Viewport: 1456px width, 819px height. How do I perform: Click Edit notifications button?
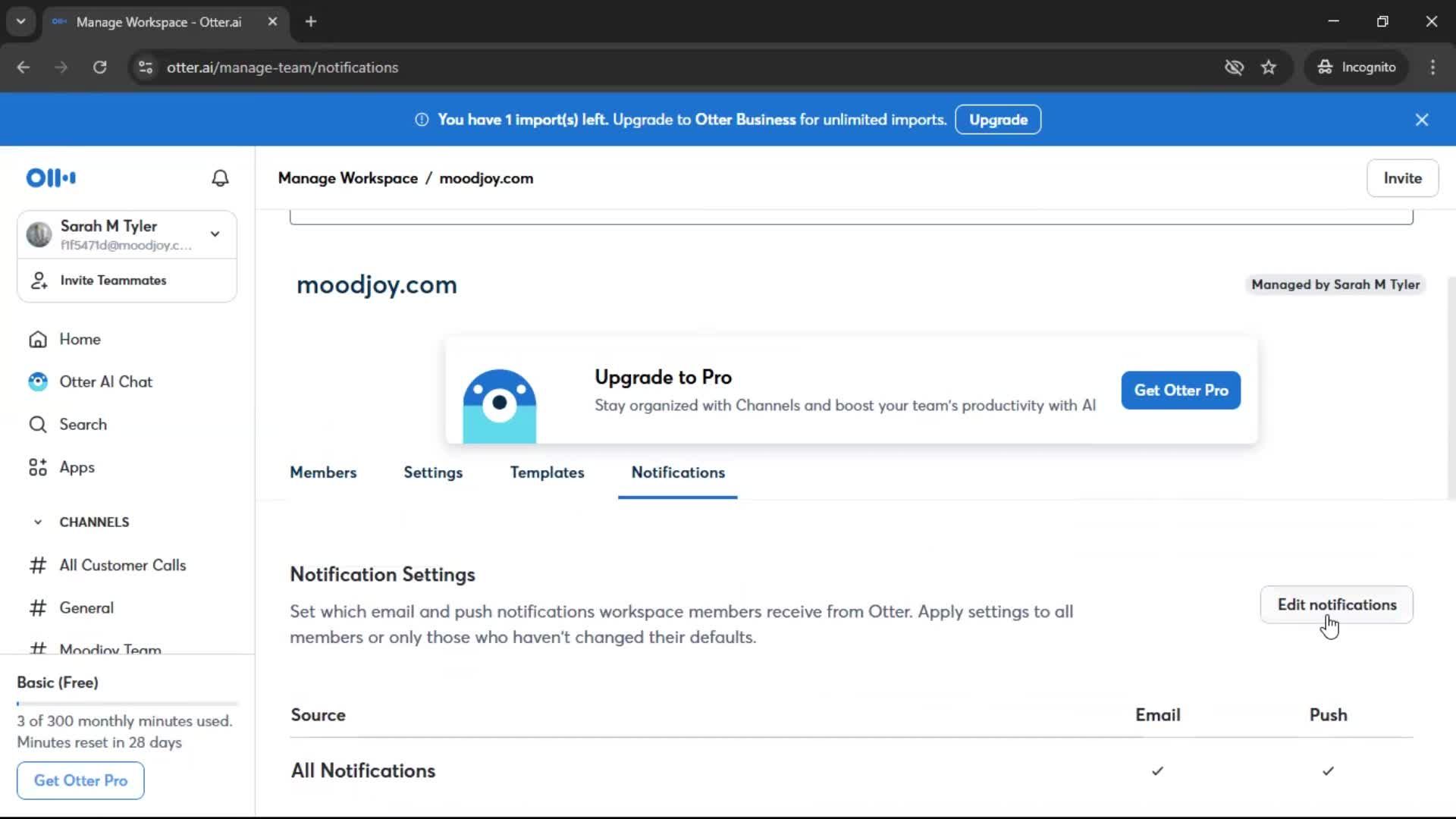tap(1336, 605)
